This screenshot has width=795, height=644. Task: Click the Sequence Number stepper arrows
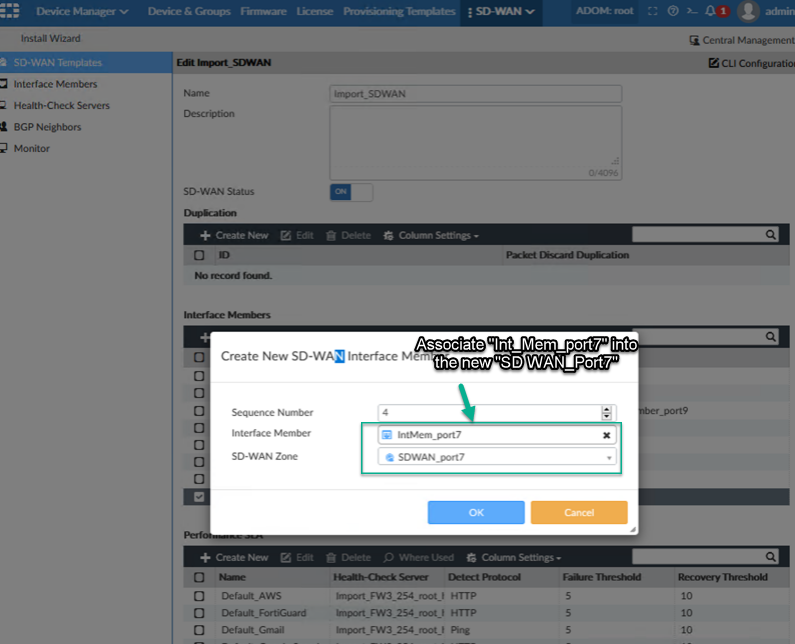pos(606,412)
